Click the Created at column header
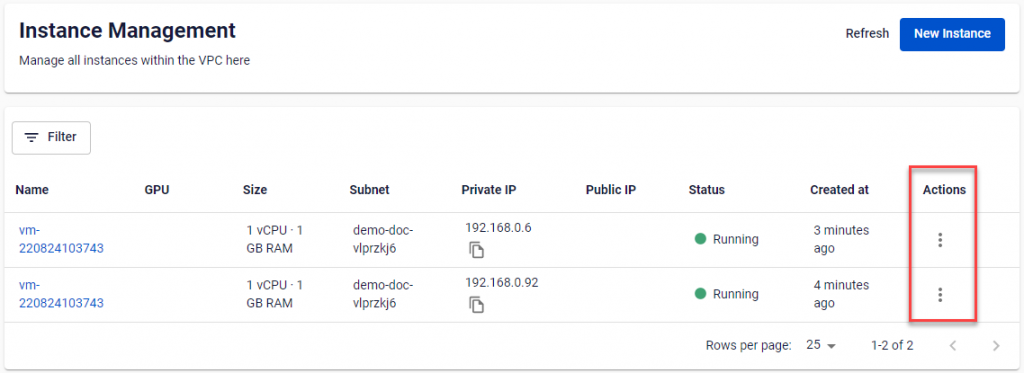 839,190
